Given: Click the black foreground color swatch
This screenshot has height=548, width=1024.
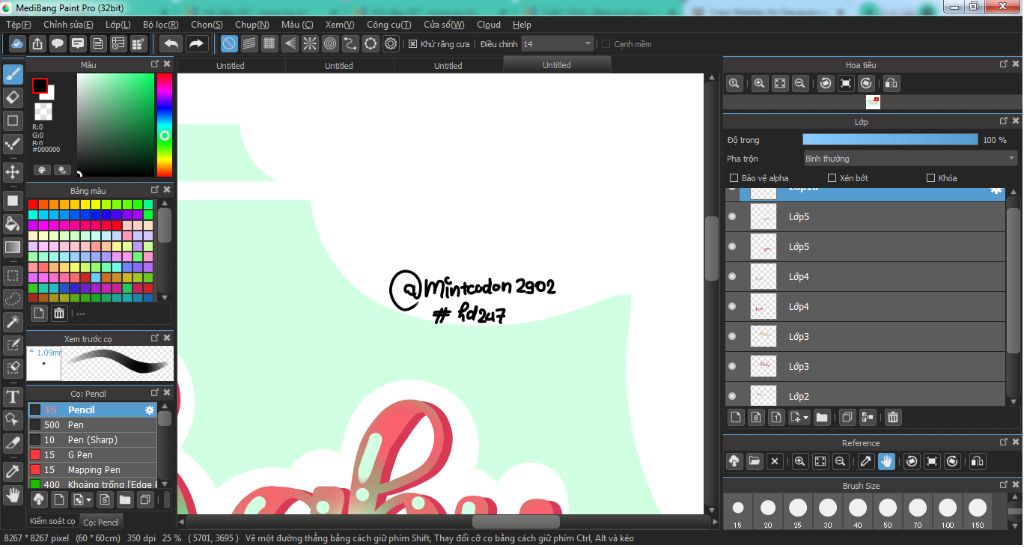Looking at the screenshot, I should [40, 86].
